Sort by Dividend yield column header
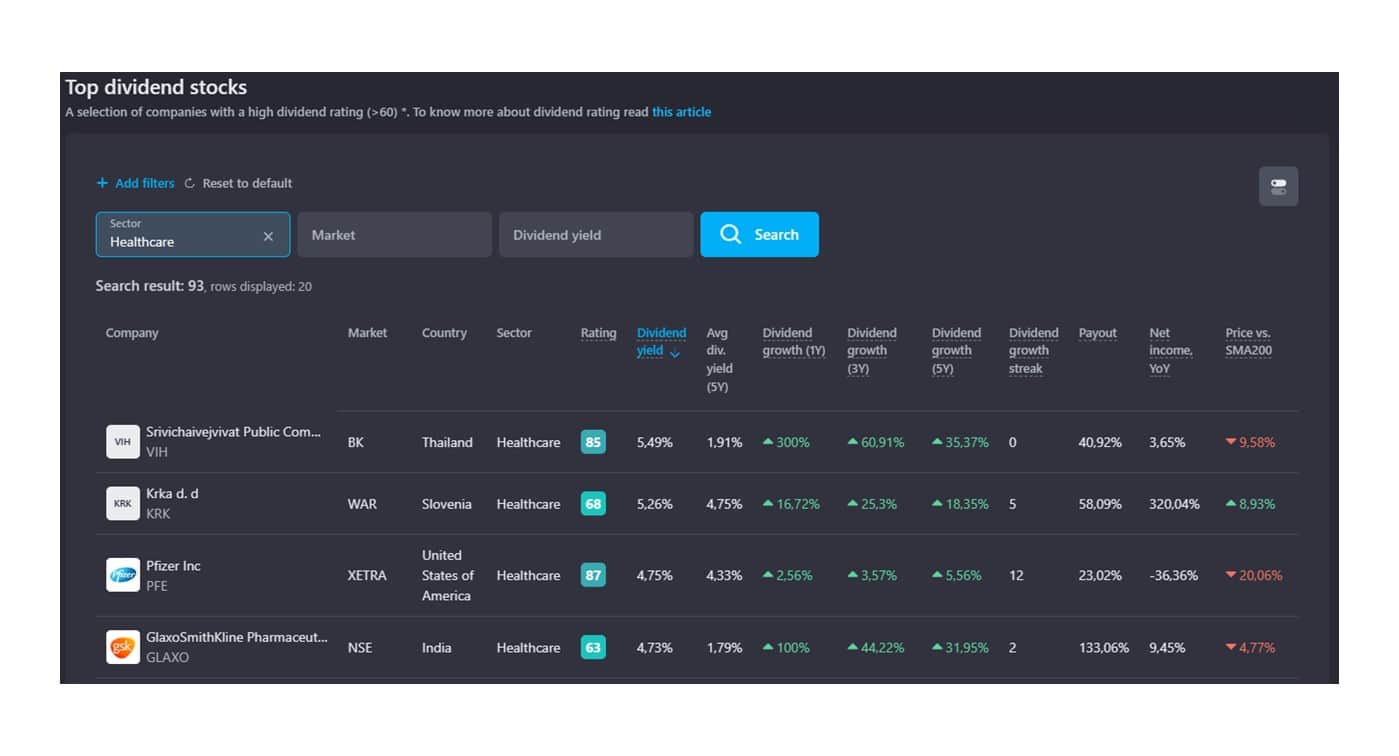 click(660, 341)
